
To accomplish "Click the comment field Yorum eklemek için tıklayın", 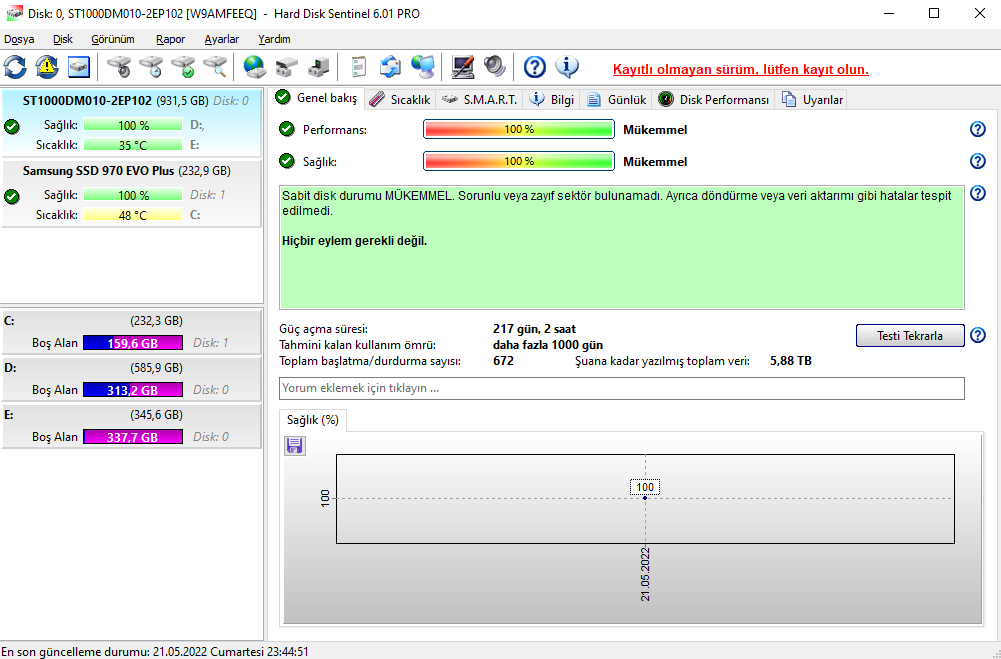I will [x=621, y=388].
